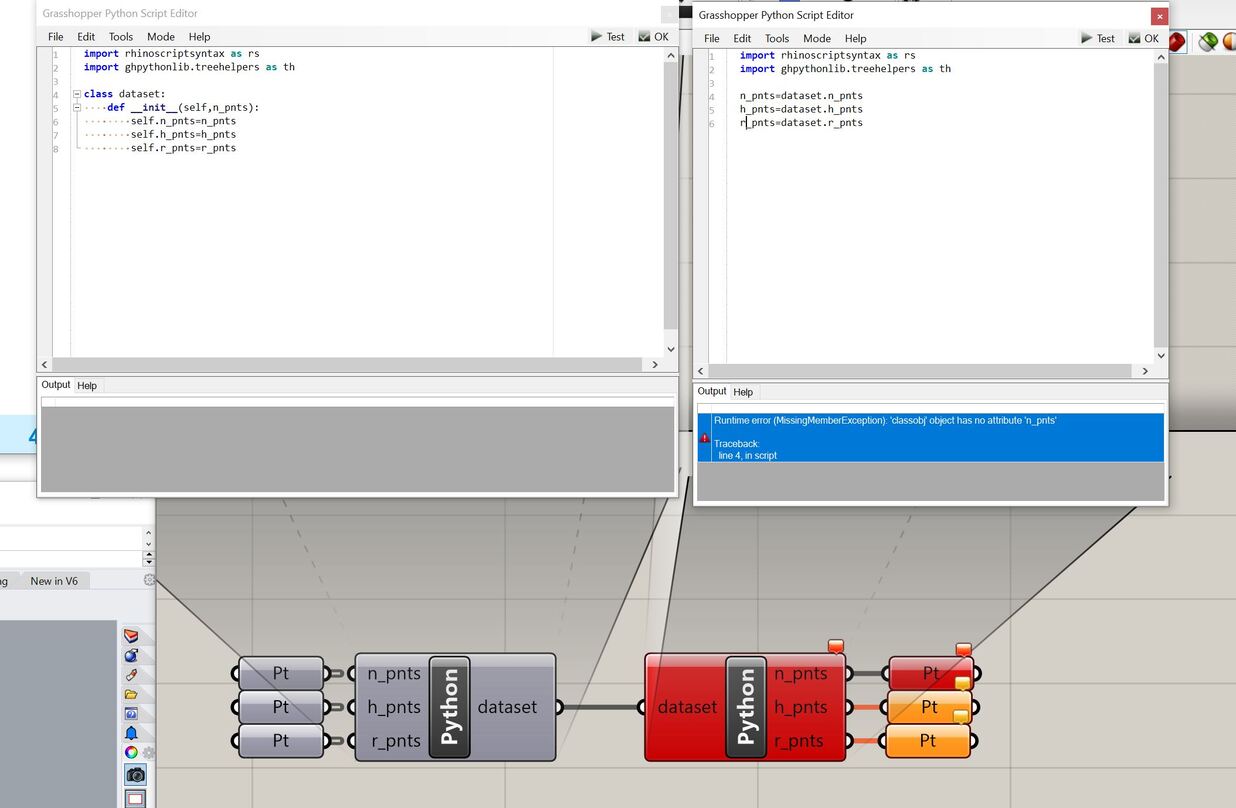Click the error icon in right Output panel
Image resolution: width=1236 pixels, height=808 pixels.
click(x=705, y=438)
